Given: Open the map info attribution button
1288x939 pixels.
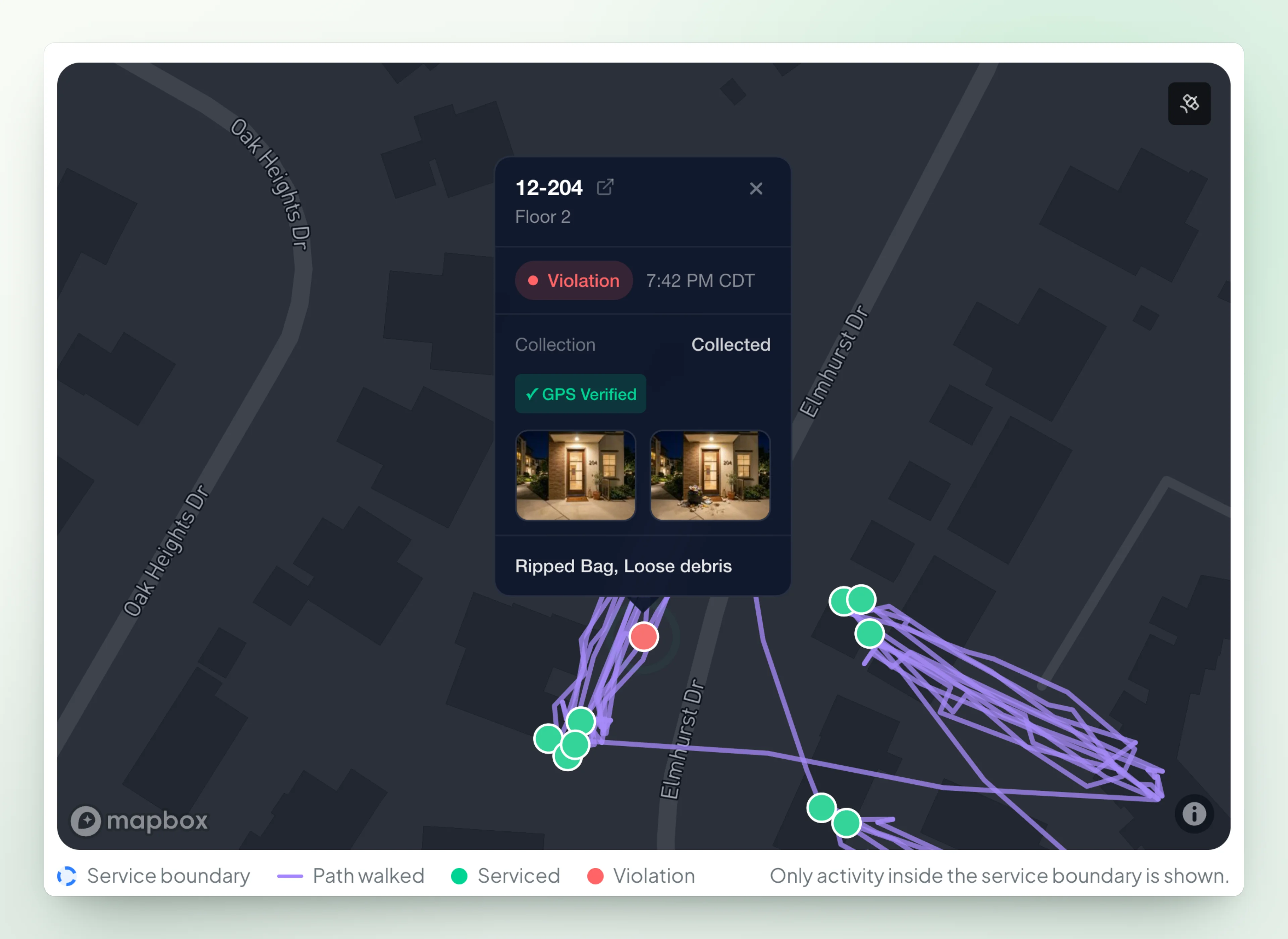Looking at the screenshot, I should 1194,813.
